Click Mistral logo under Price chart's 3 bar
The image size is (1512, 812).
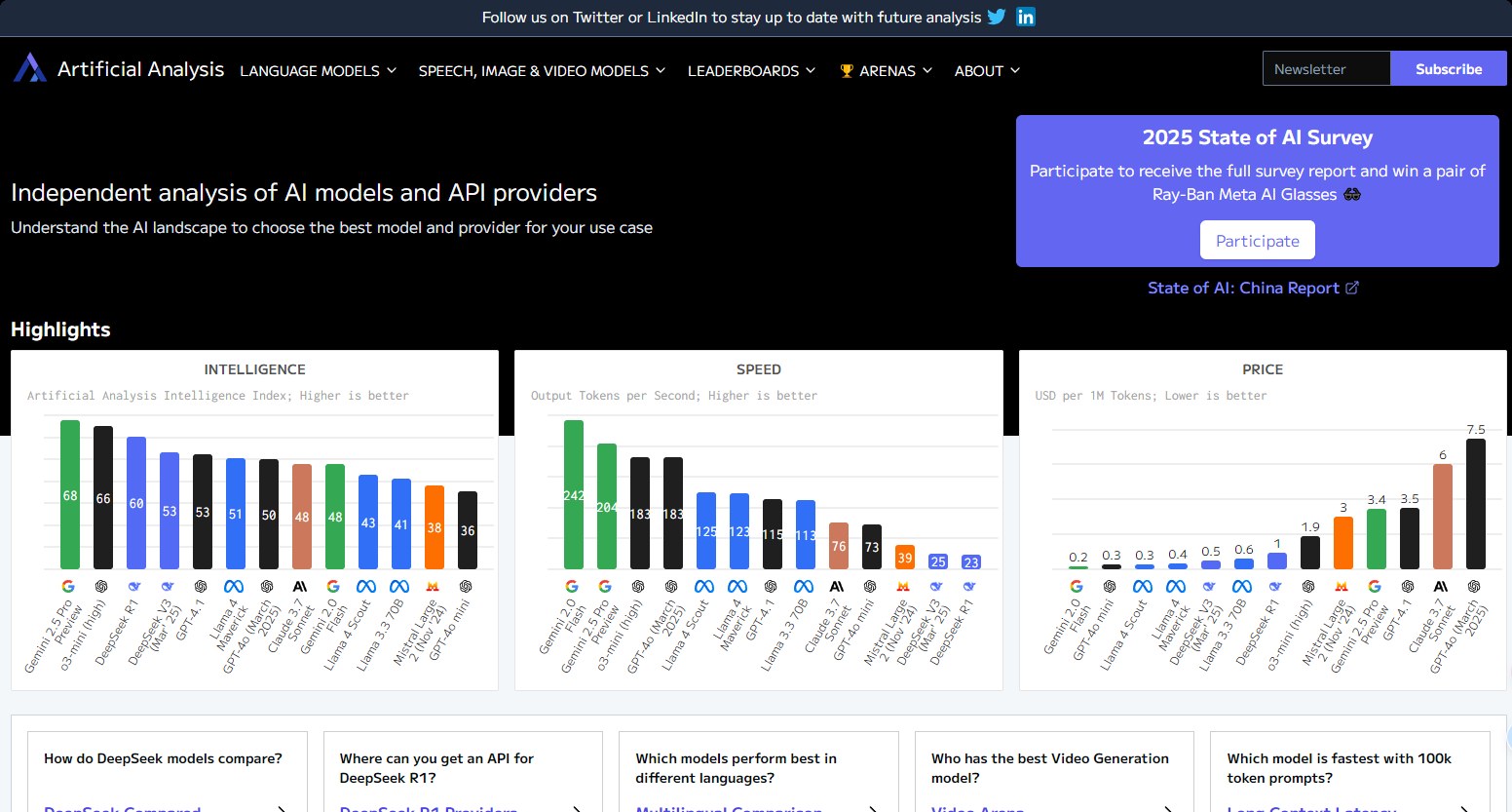pyautogui.click(x=1342, y=586)
